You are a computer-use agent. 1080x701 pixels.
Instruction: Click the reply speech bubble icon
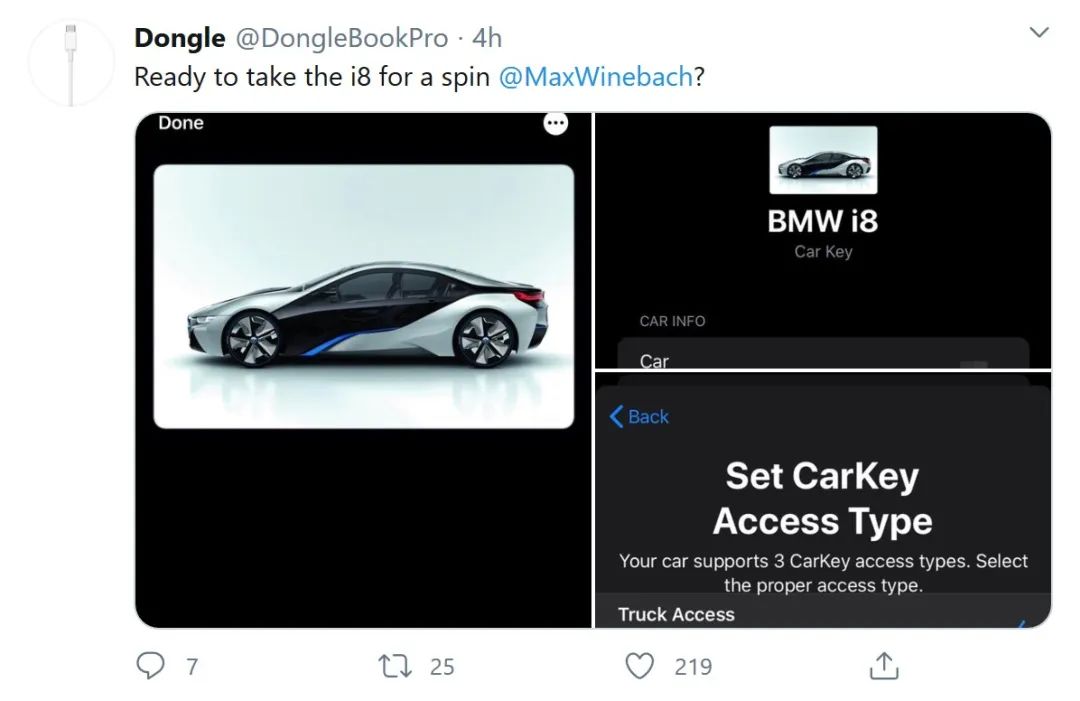coord(151,665)
